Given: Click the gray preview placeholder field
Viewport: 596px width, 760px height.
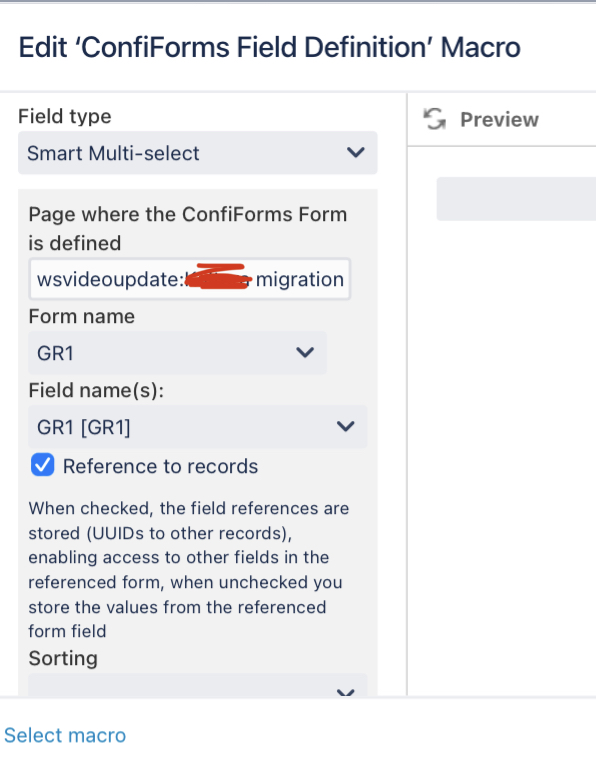Looking at the screenshot, I should 516,199.
